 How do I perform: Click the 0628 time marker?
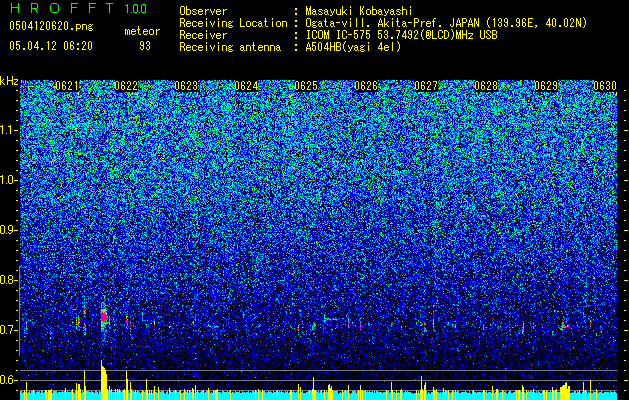point(486,86)
